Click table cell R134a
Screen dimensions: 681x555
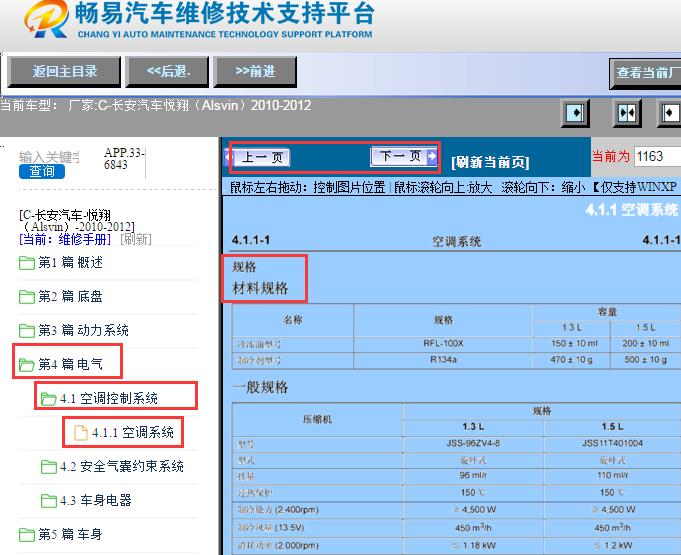click(443, 360)
